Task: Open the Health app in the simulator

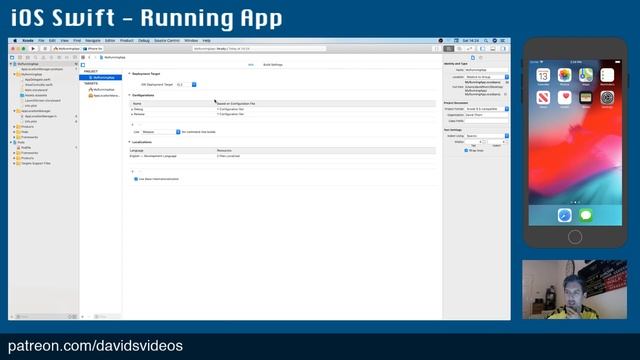Action: (x=564, y=98)
